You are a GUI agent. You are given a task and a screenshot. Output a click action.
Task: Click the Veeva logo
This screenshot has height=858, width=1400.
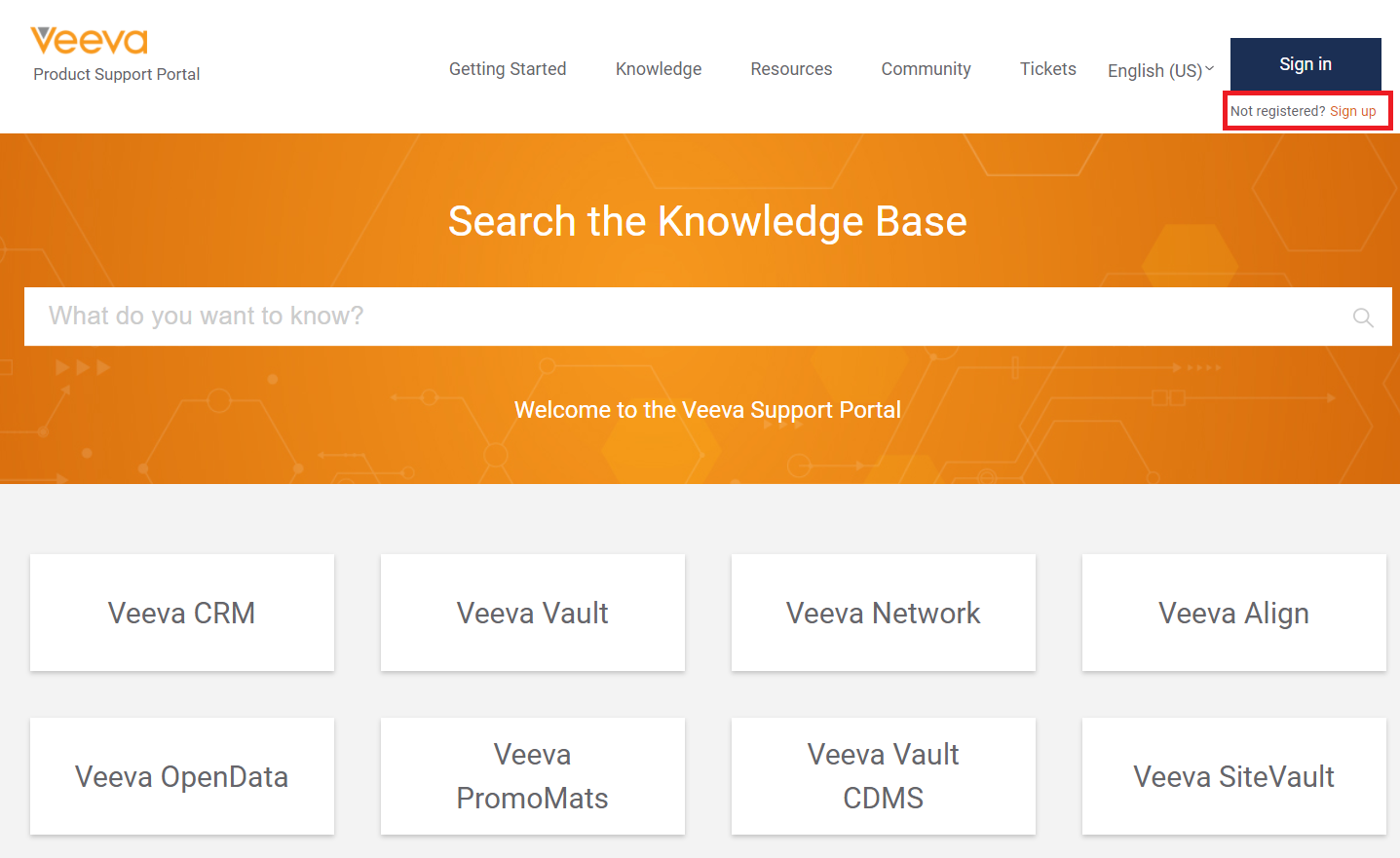90,41
